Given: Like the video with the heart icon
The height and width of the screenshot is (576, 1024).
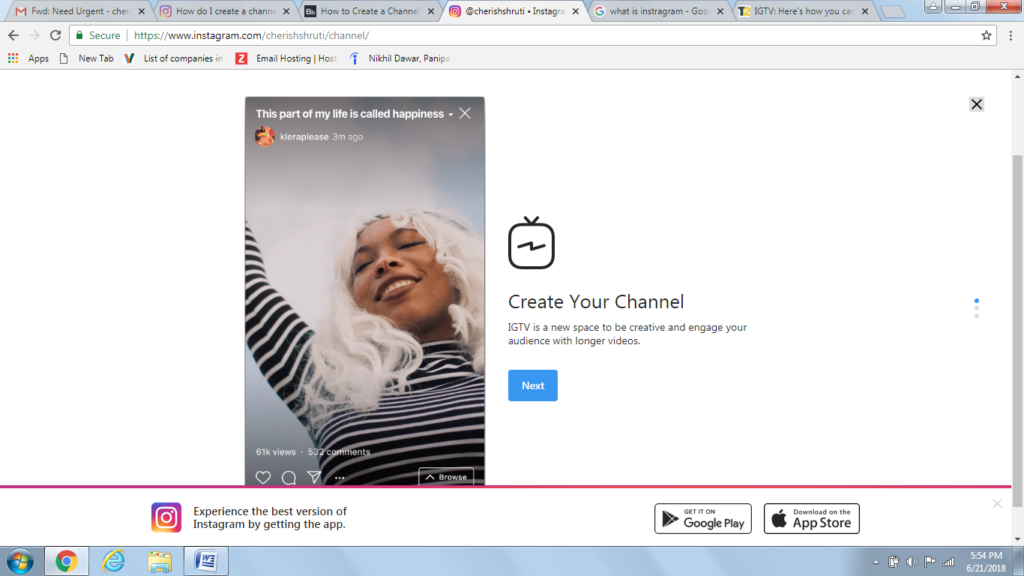Looking at the screenshot, I should click(263, 477).
